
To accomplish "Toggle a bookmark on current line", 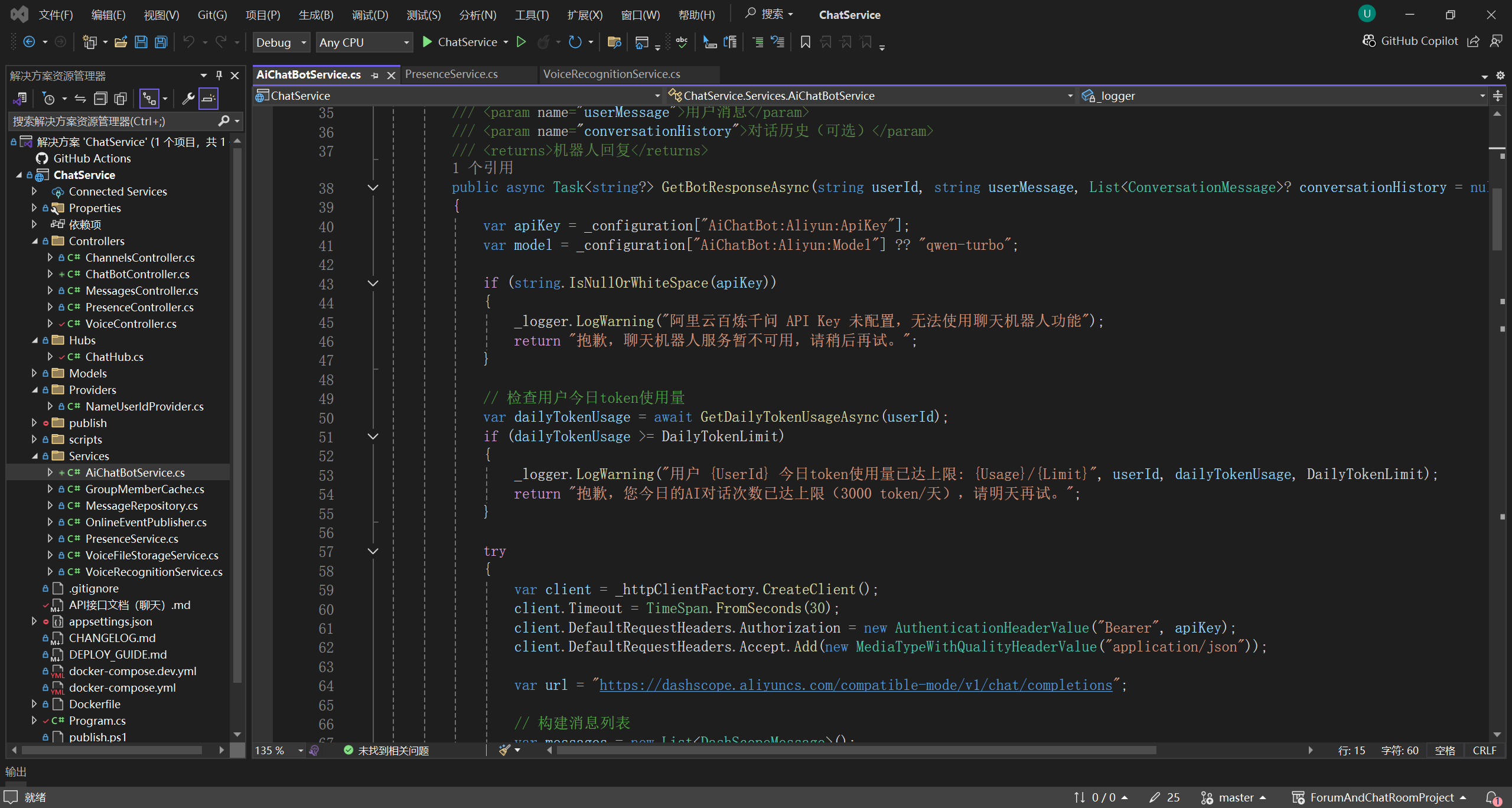I will (805, 42).
